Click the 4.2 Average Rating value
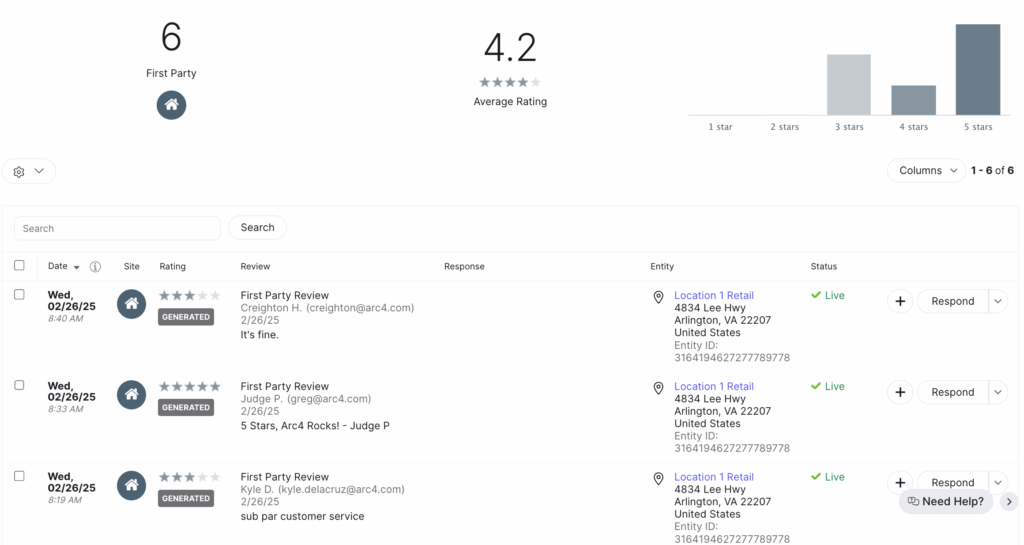This screenshot has width=1024, height=545. click(x=510, y=48)
